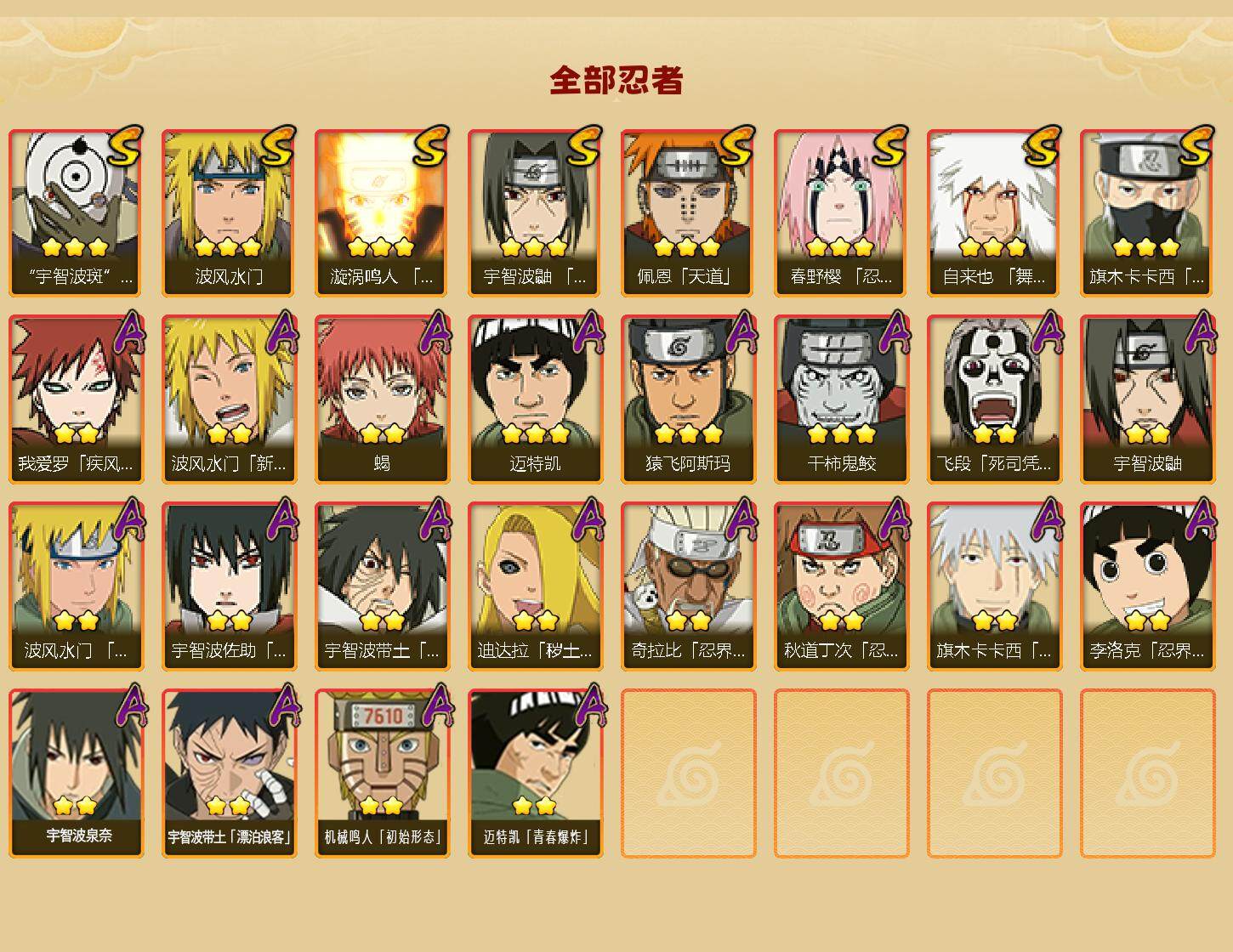Select the 猿飞阿斯玛 ninja card
Screen dimensions: 1233x952
click(x=688, y=399)
